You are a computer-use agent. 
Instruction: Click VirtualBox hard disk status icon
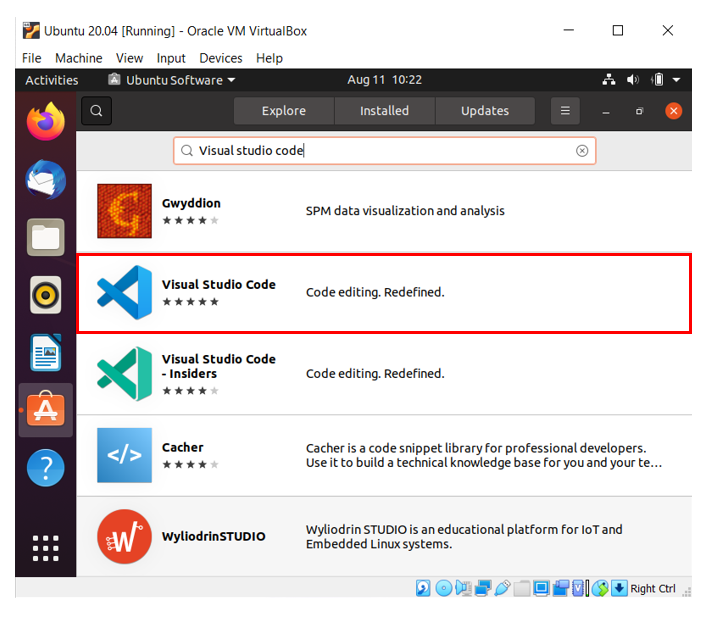coord(423,588)
